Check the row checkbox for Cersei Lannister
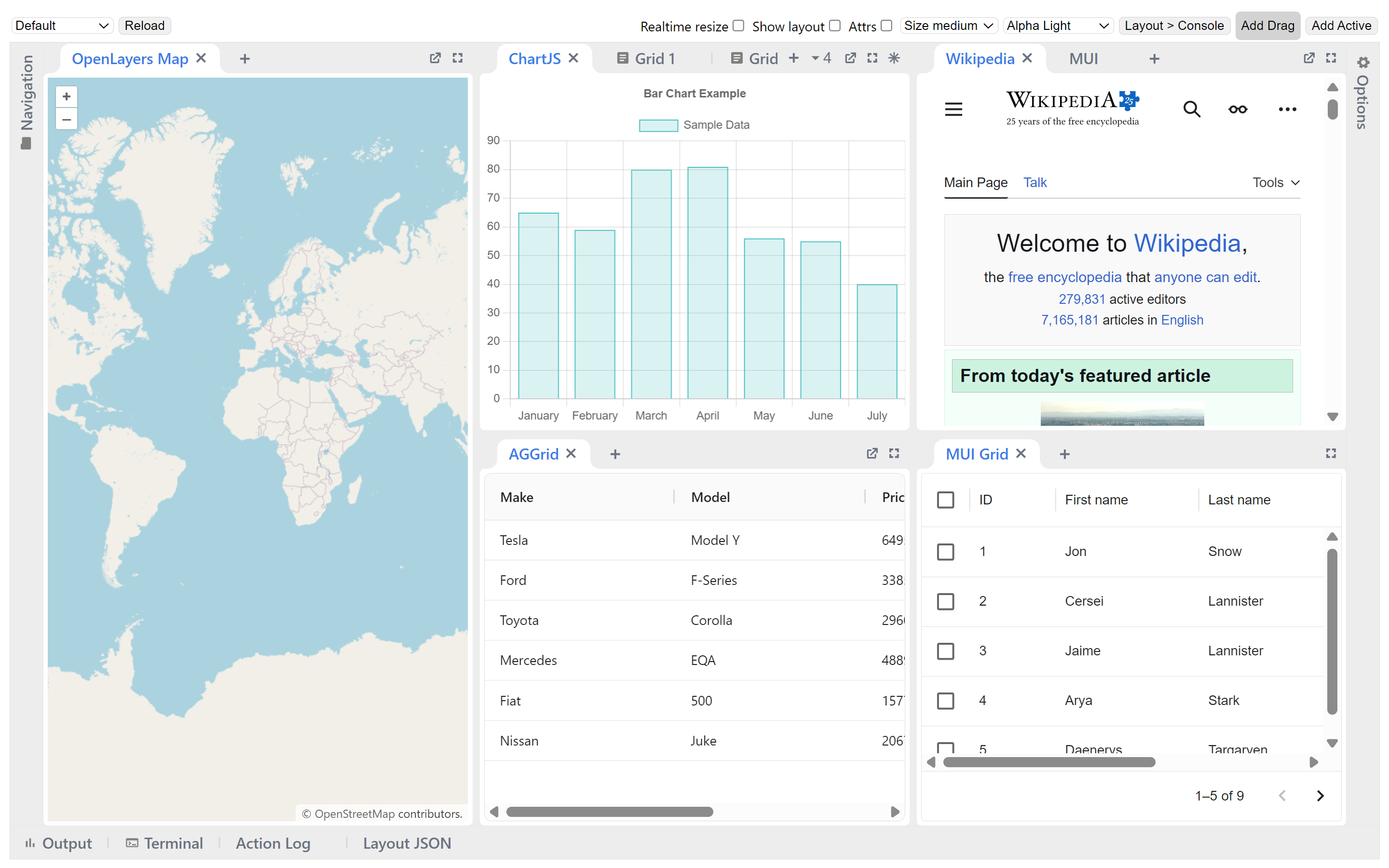This screenshot has width=1389, height=868. (945, 601)
